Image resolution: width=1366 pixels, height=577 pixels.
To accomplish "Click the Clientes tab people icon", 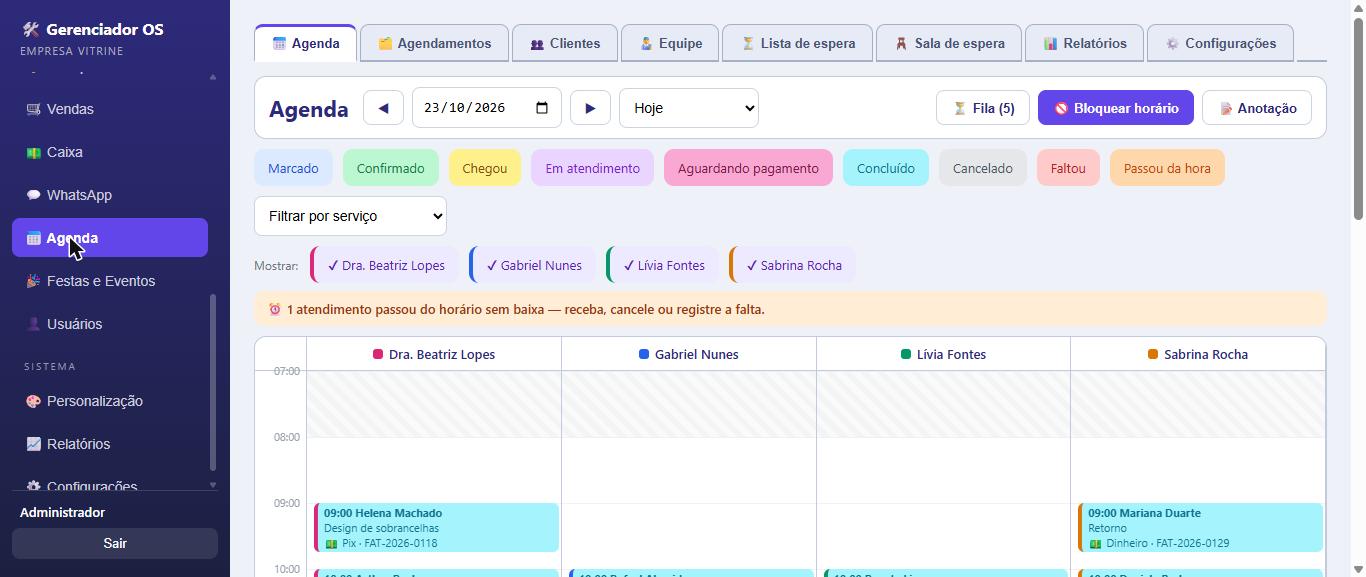I will coord(537,44).
